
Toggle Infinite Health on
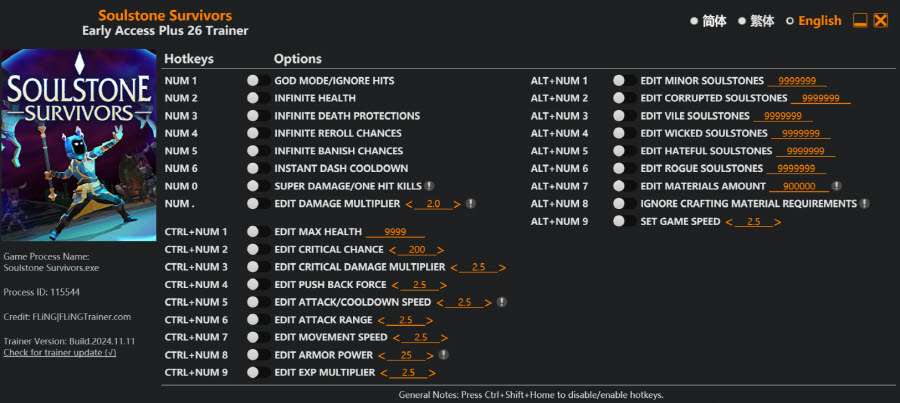pyautogui.click(x=254, y=98)
